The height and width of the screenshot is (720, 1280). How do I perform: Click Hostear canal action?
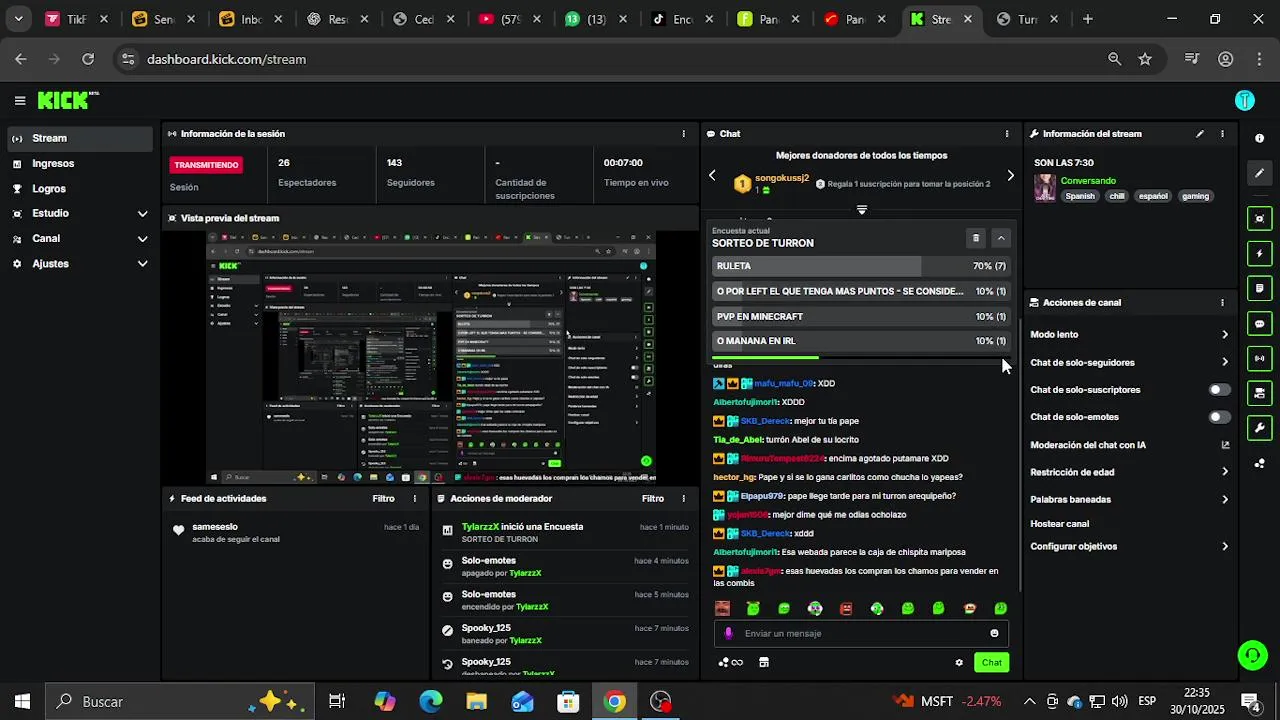[x=1060, y=524]
